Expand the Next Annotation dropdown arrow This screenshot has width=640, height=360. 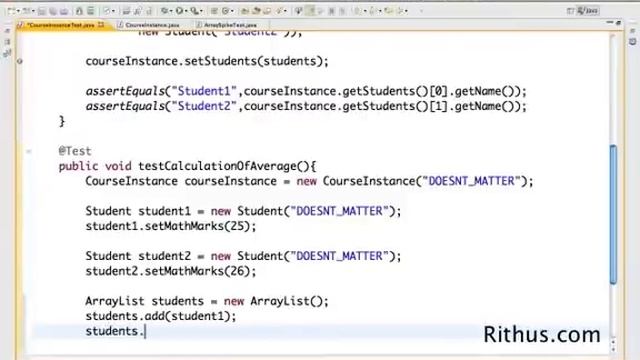pos(365,11)
